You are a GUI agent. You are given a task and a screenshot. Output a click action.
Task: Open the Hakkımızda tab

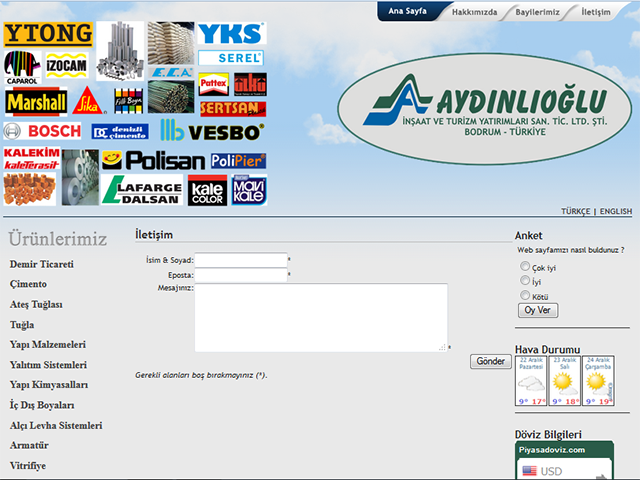[474, 12]
